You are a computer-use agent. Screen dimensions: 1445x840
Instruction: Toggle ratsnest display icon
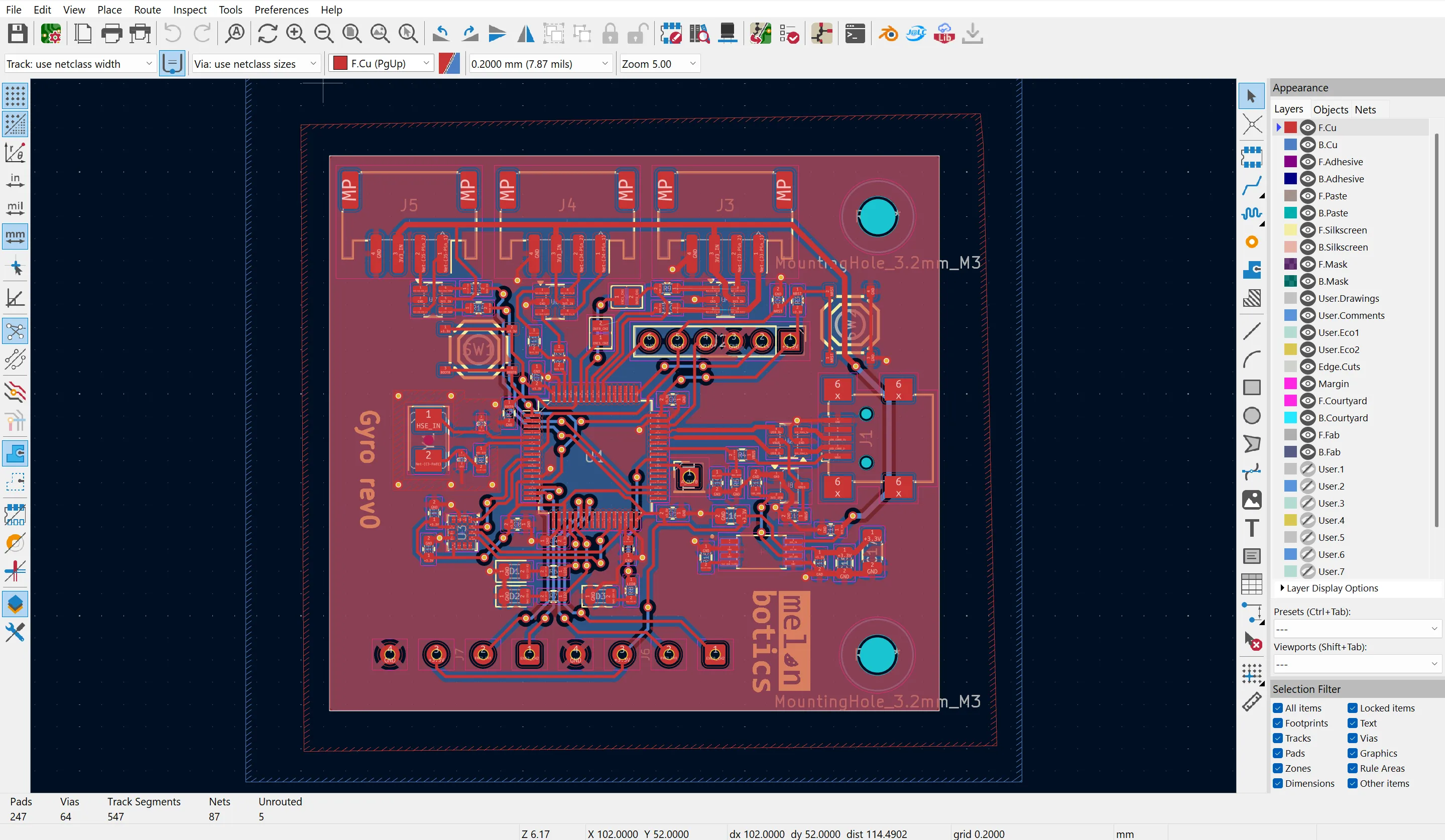click(15, 331)
